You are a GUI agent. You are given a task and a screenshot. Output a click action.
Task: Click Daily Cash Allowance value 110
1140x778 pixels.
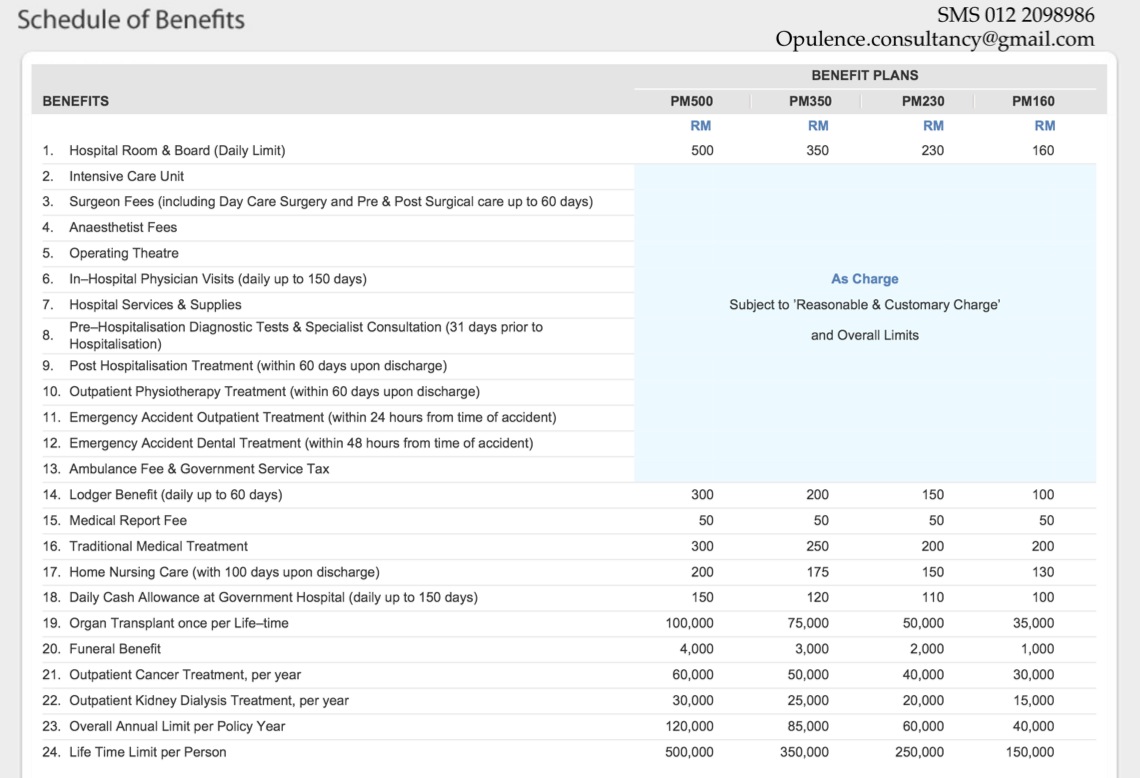click(933, 598)
